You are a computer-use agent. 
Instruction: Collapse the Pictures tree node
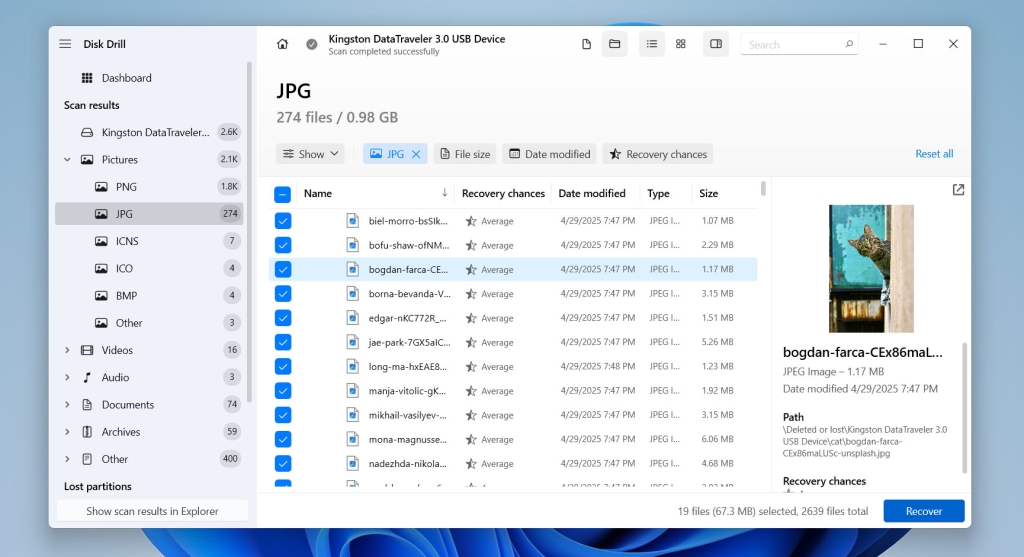(x=67, y=159)
